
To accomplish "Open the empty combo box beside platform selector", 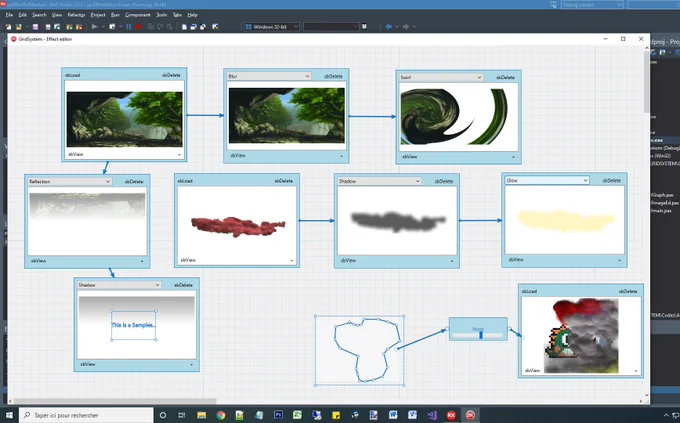I will pos(331,26).
